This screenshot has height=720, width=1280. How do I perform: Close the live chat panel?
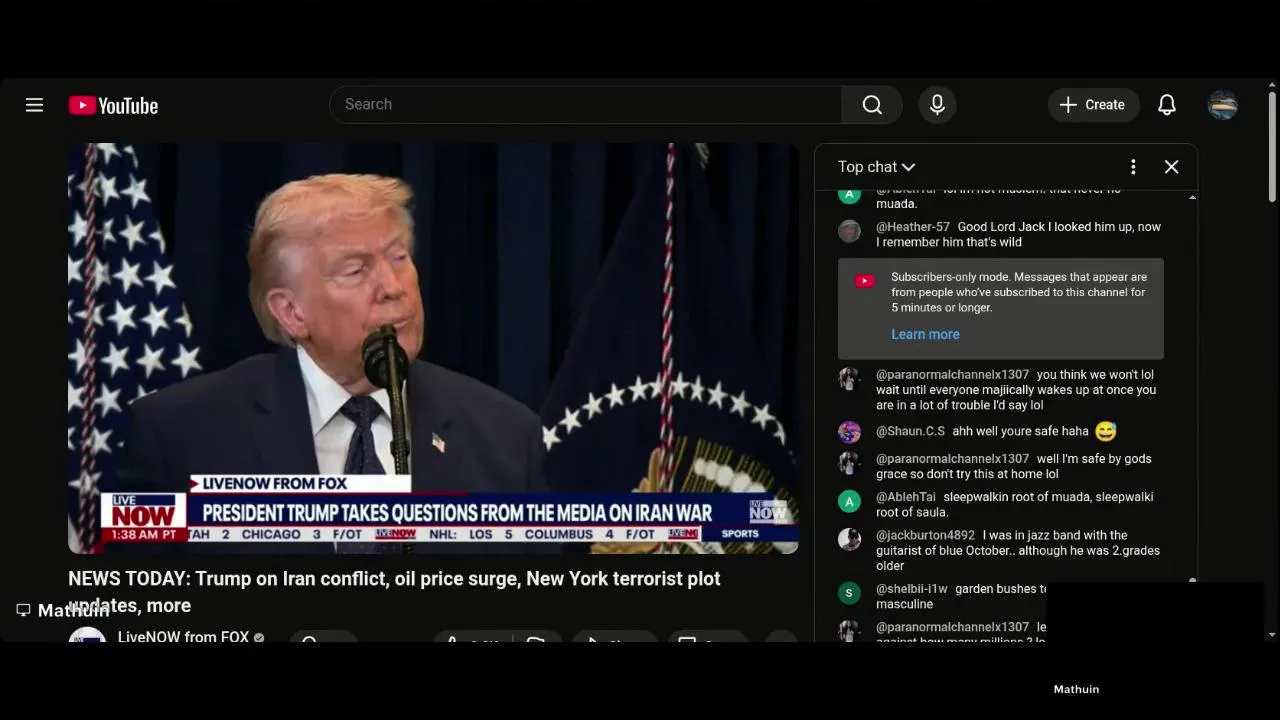coord(1172,167)
